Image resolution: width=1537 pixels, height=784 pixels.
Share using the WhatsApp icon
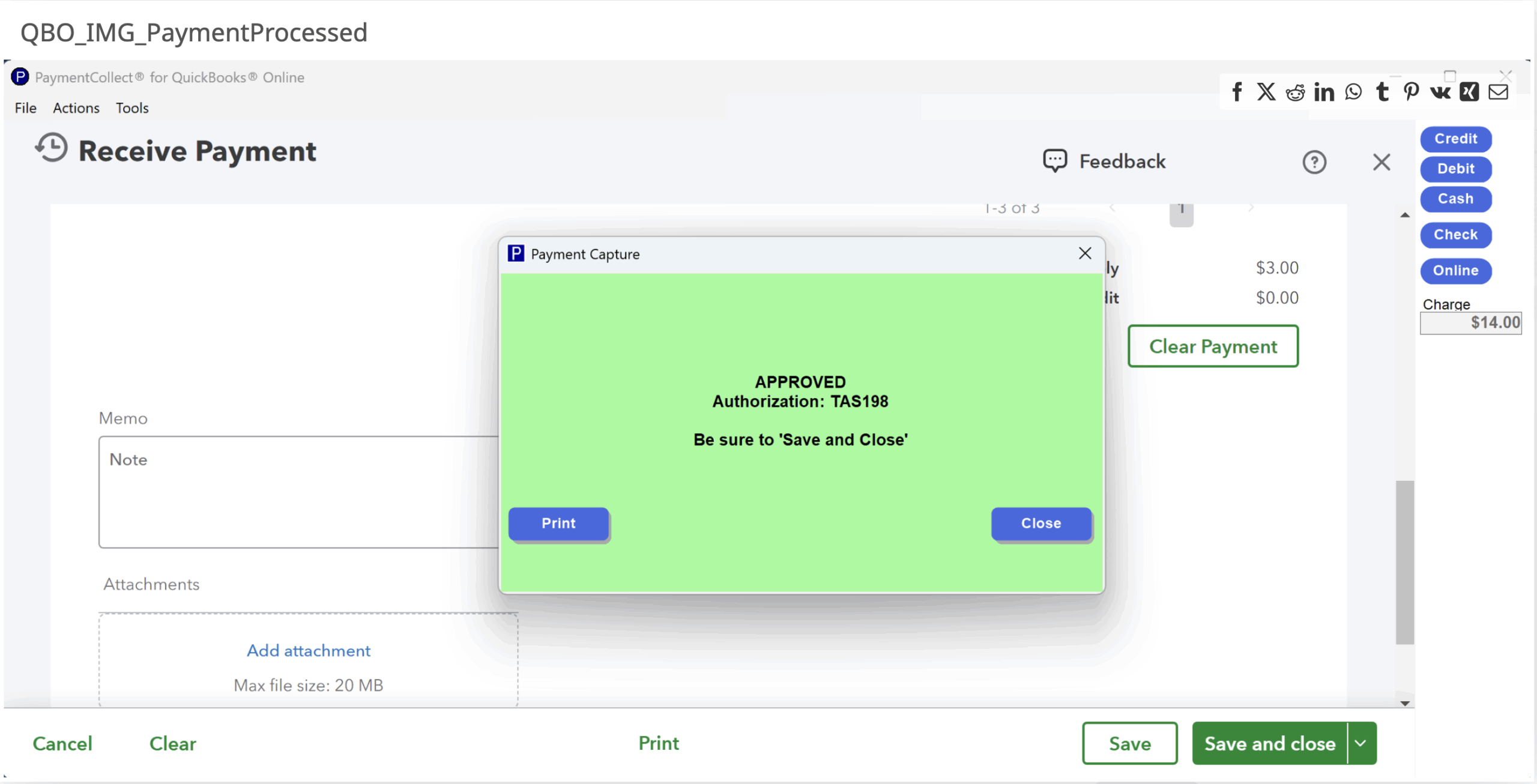1353,92
